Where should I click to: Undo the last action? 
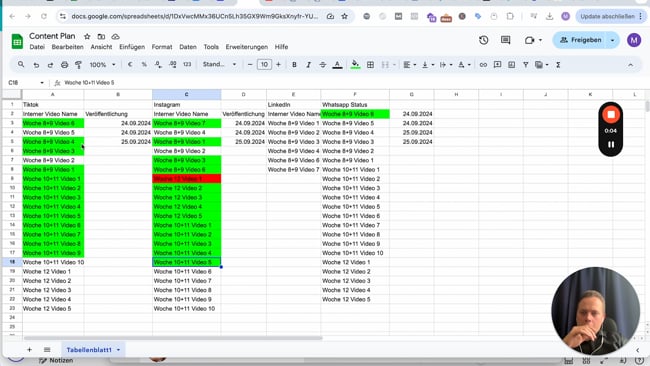[36, 65]
